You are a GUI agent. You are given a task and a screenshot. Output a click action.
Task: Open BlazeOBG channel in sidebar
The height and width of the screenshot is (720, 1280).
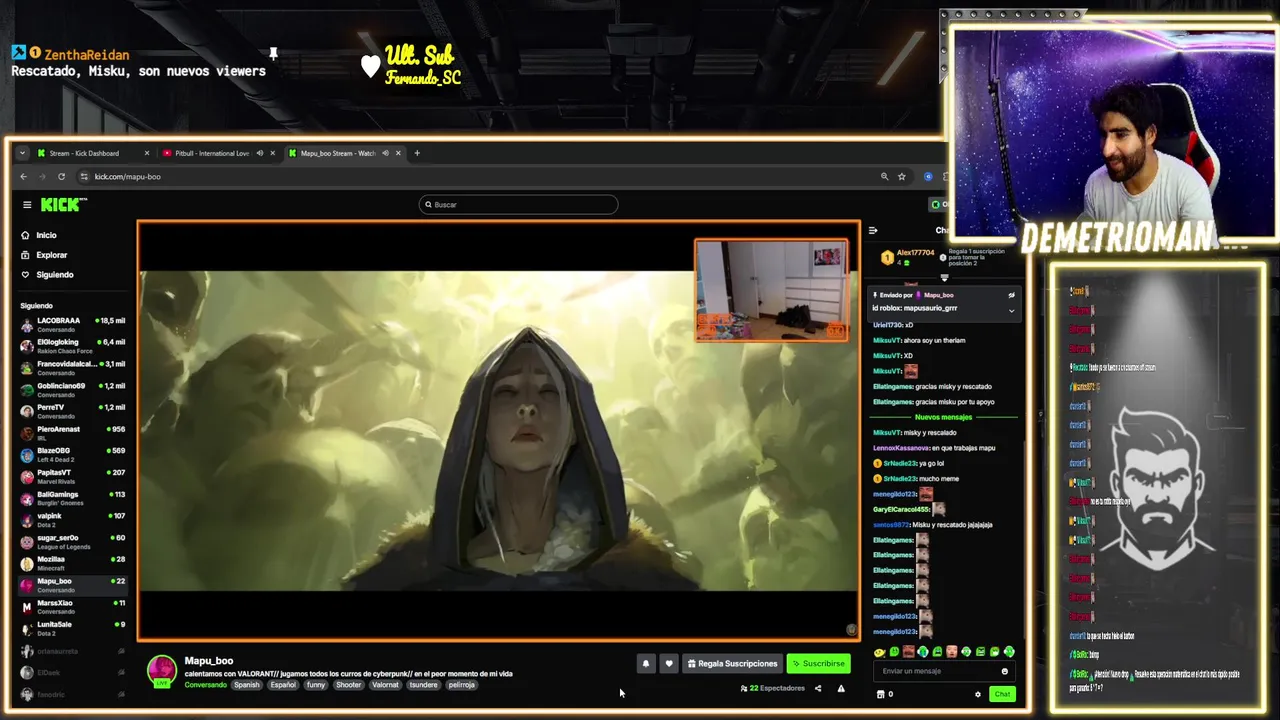(x=72, y=454)
